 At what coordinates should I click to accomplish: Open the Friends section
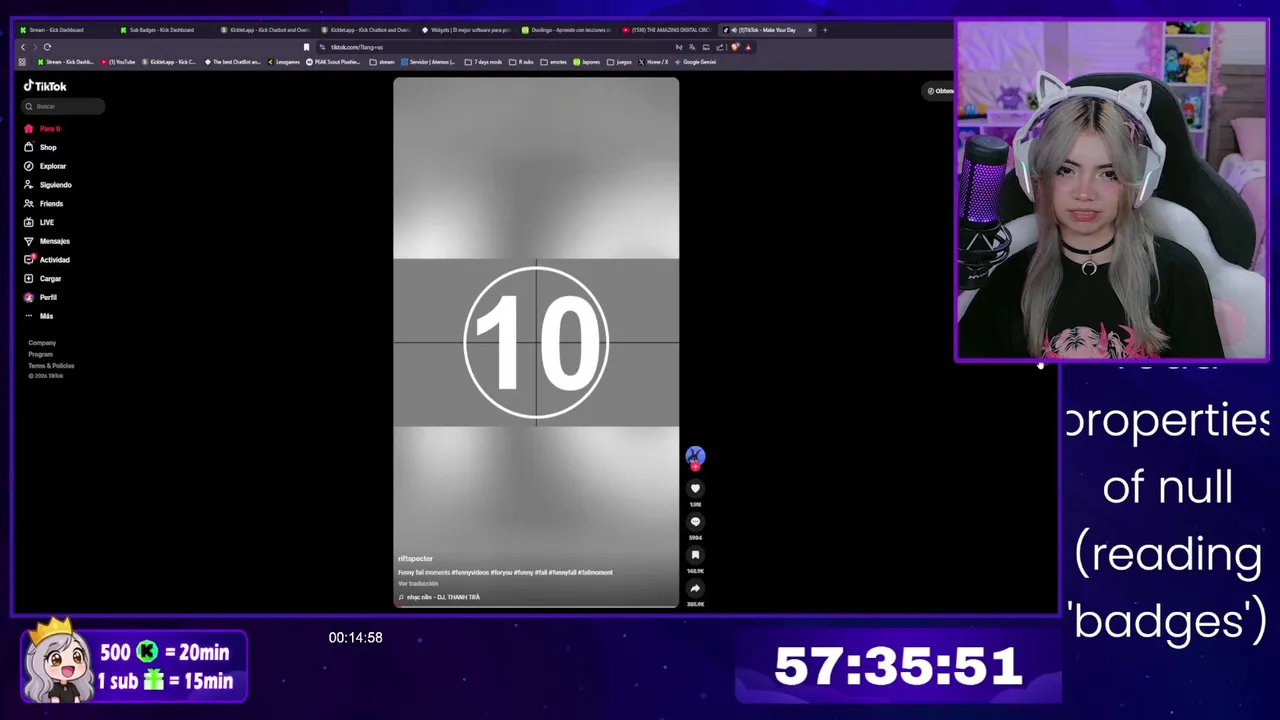pyautogui.click(x=43, y=204)
